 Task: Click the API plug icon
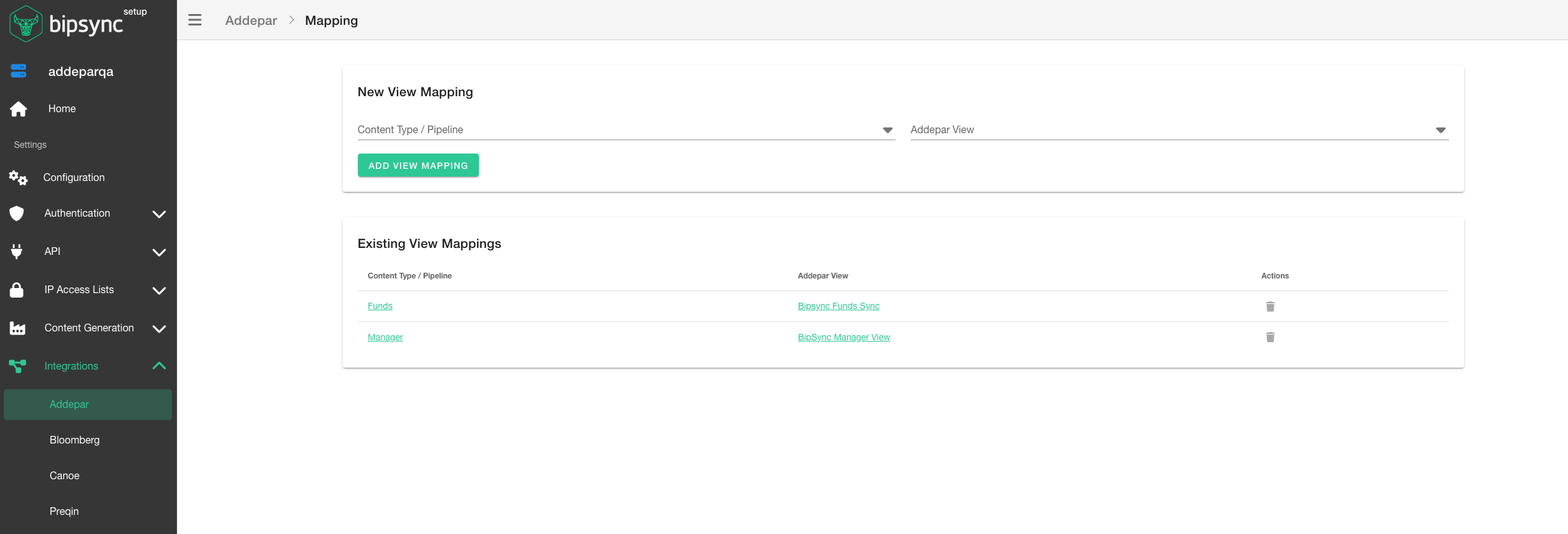pyautogui.click(x=17, y=252)
